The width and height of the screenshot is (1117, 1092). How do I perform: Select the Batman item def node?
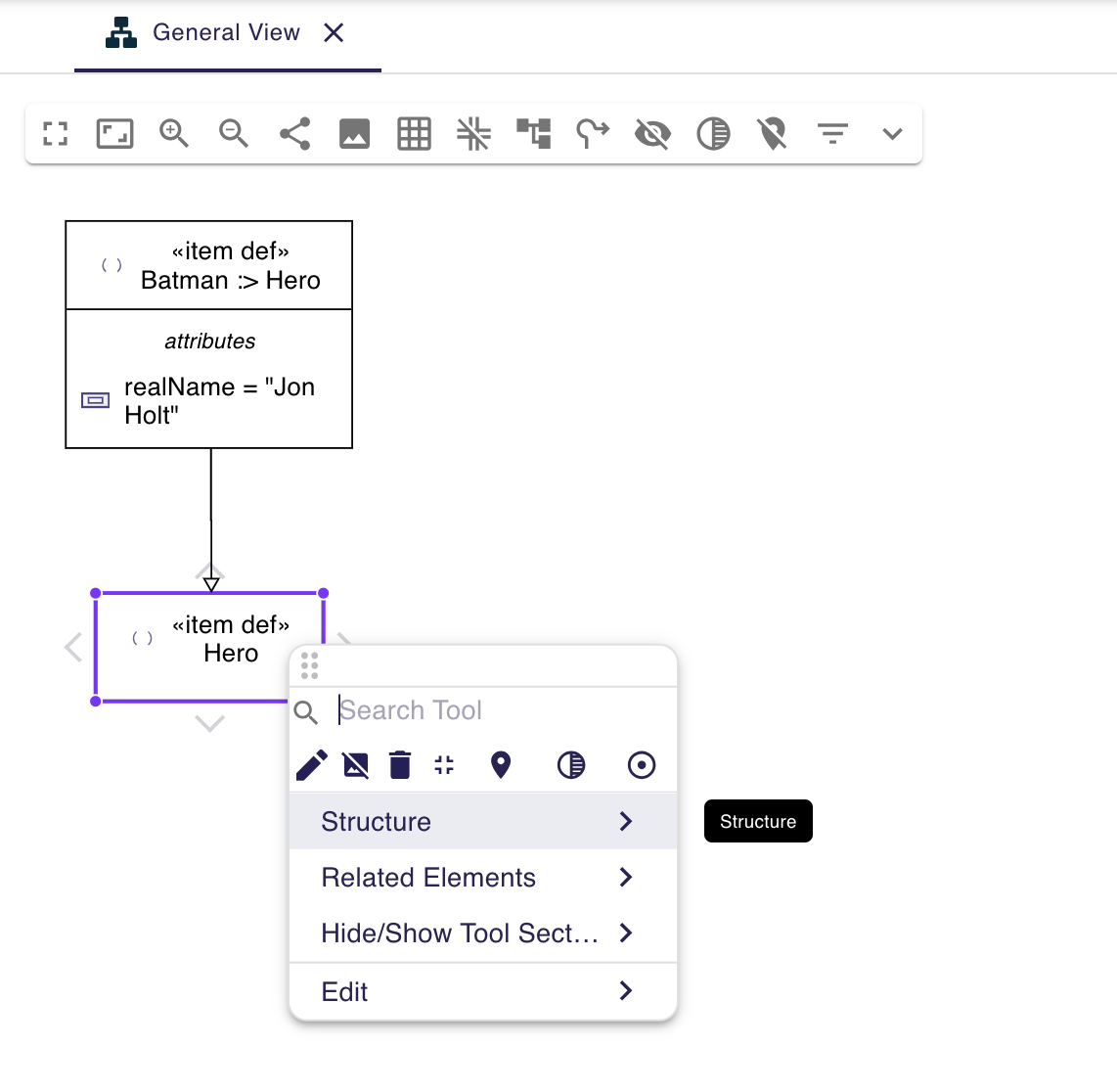[208, 266]
